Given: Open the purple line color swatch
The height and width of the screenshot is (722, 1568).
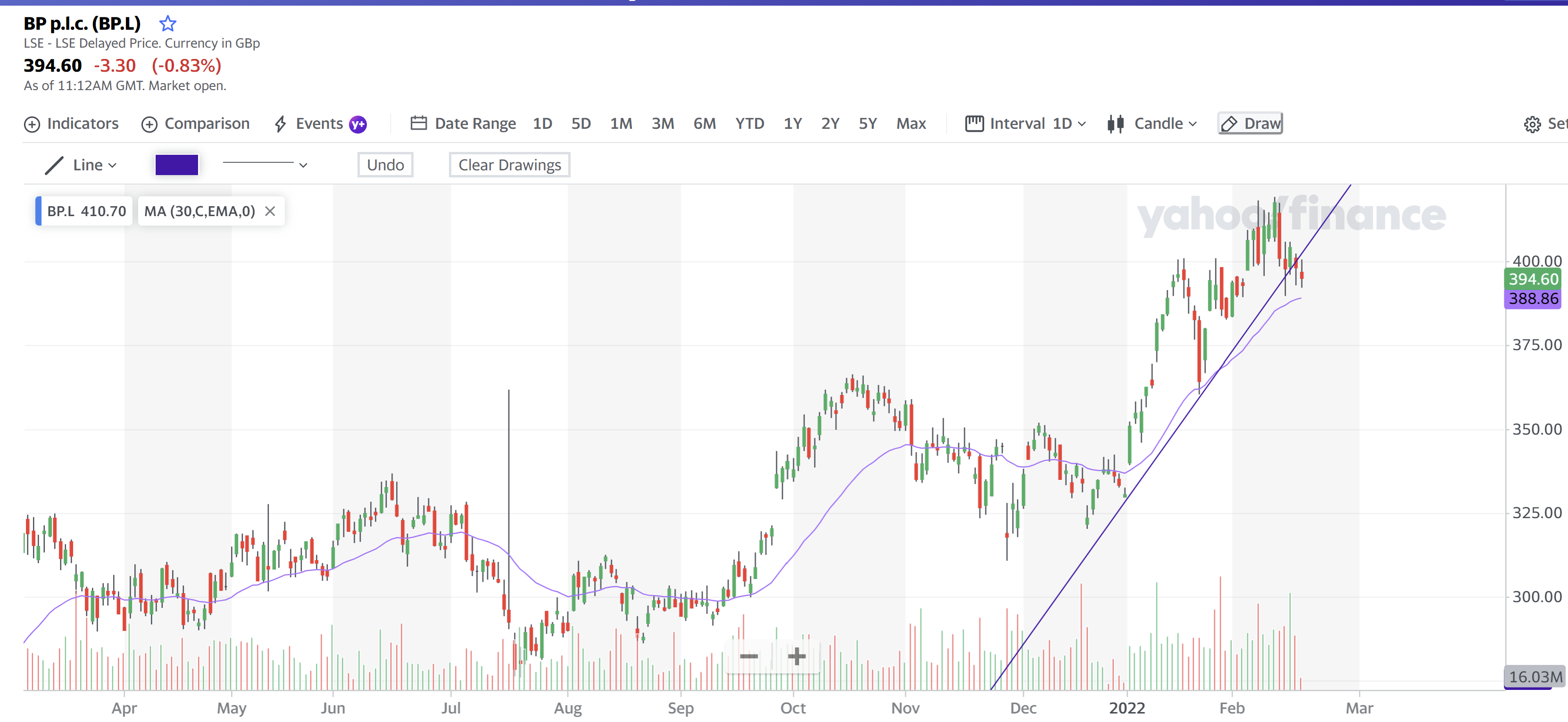Looking at the screenshot, I should coord(176,165).
